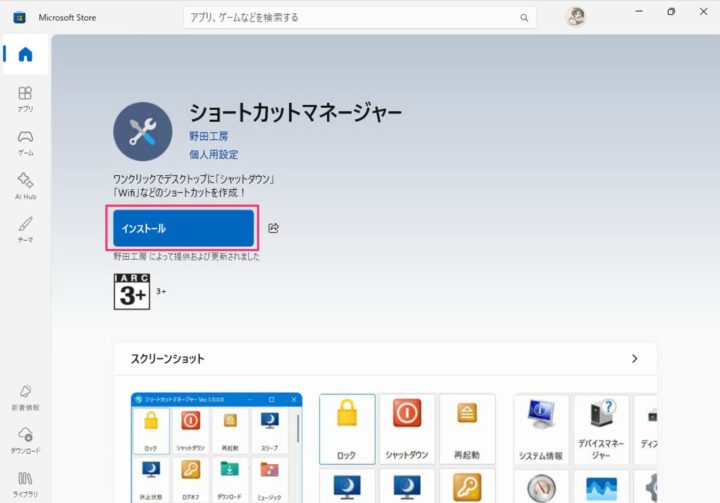Open the テーマ section in sidebar
The width and height of the screenshot is (720, 503).
(x=25, y=228)
